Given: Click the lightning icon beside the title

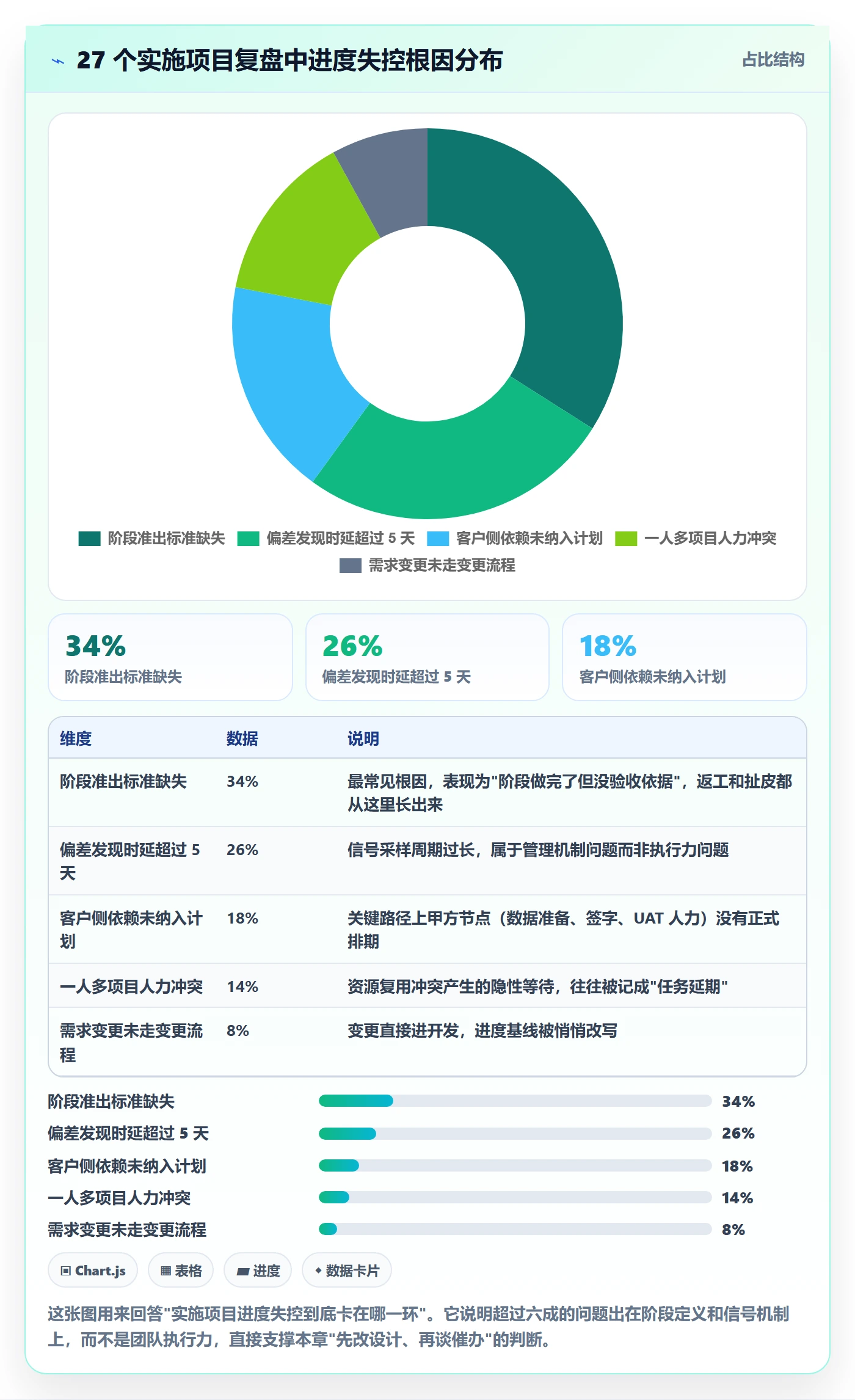Looking at the screenshot, I should coord(58,61).
